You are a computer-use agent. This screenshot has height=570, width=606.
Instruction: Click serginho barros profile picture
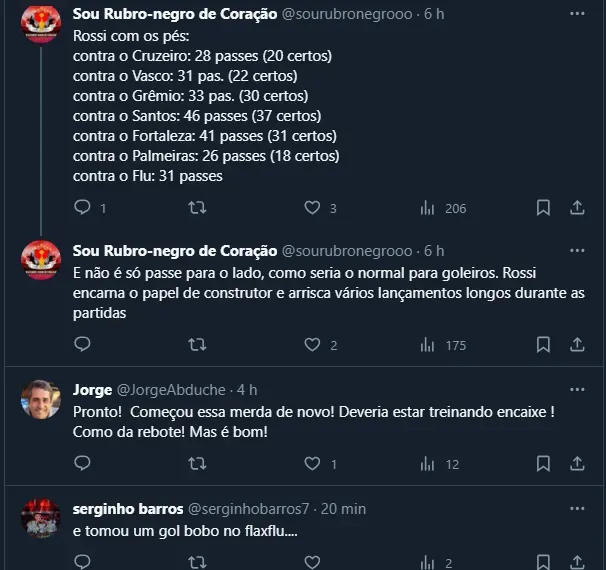tap(41, 518)
